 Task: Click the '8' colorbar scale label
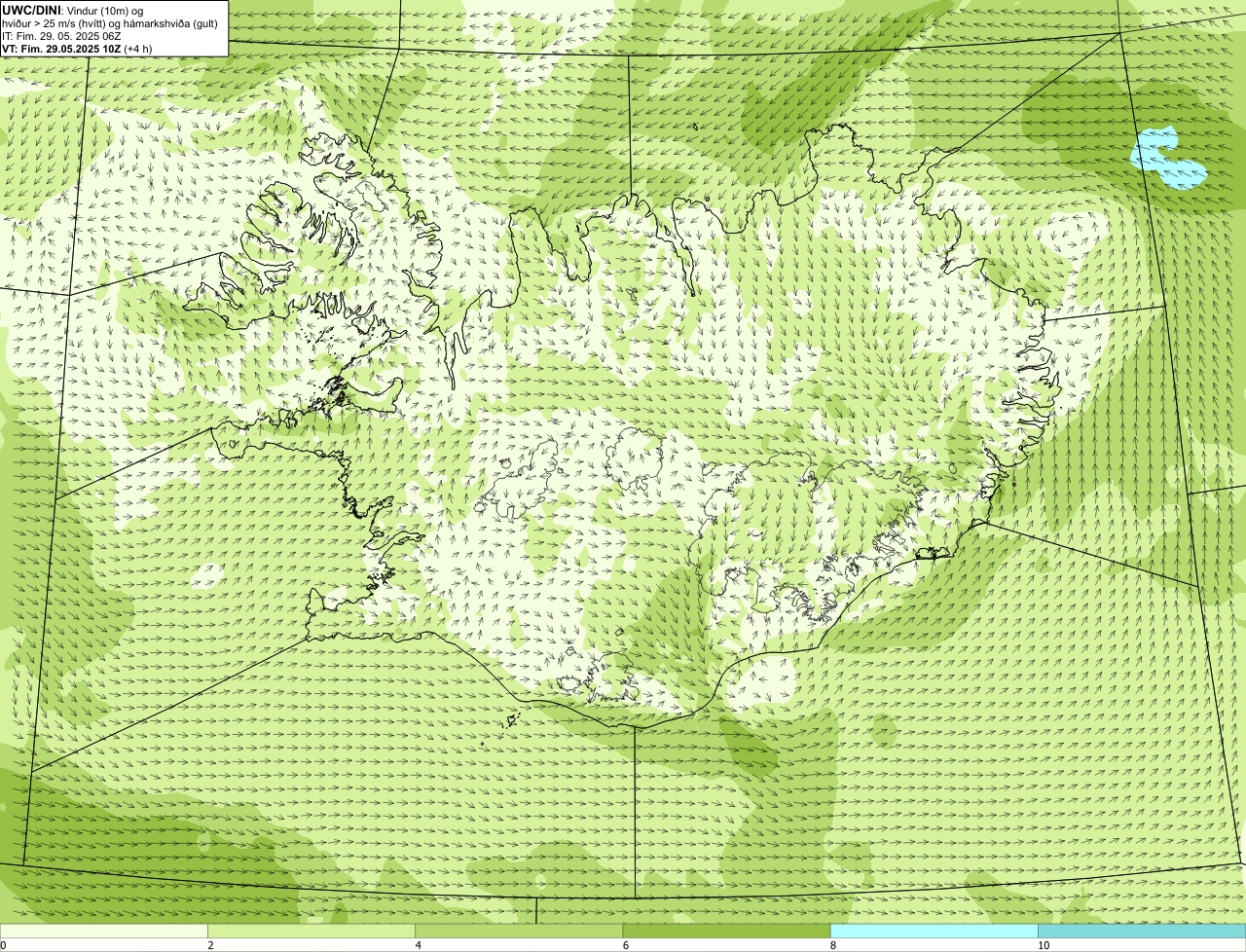coord(833,945)
